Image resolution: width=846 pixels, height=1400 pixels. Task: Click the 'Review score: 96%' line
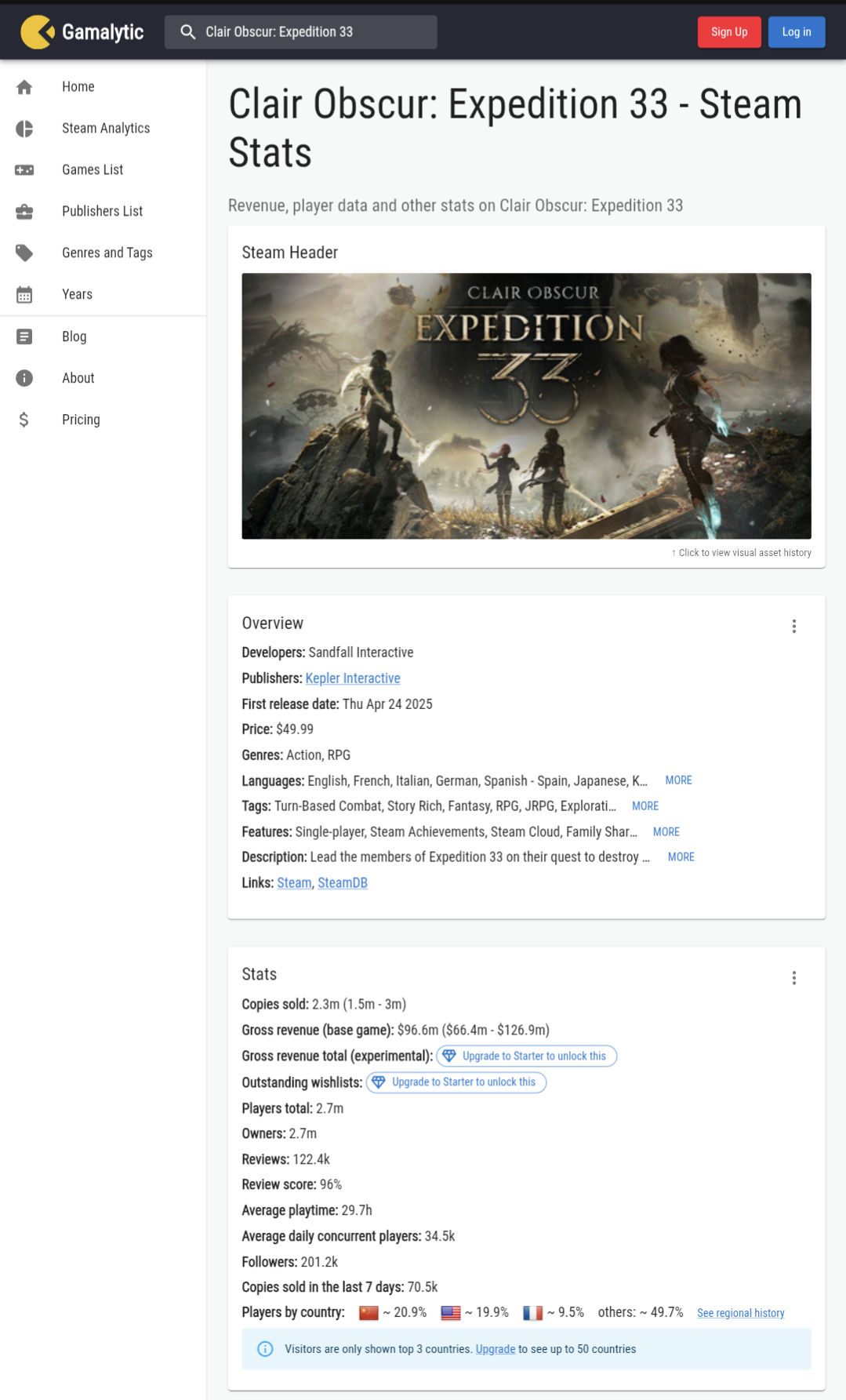click(x=292, y=1185)
